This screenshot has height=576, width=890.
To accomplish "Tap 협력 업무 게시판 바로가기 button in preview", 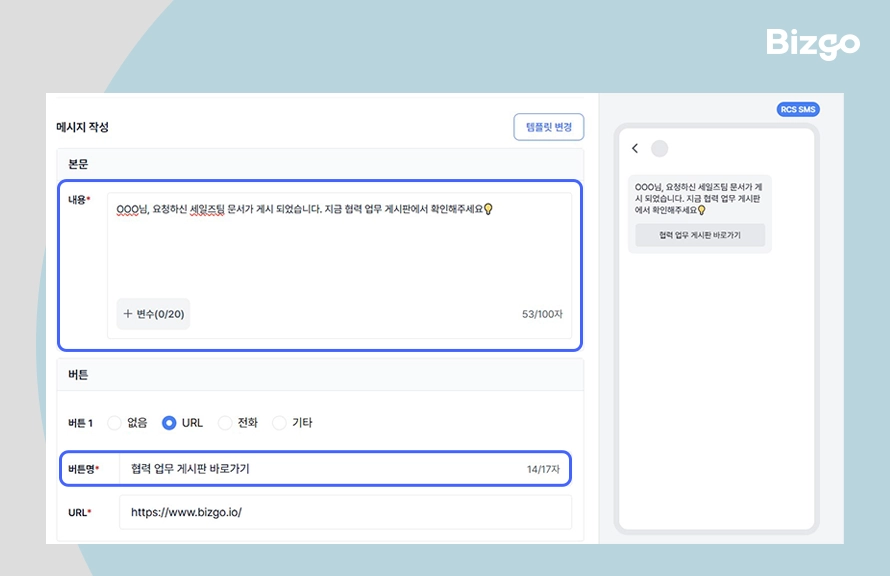I will (700, 235).
